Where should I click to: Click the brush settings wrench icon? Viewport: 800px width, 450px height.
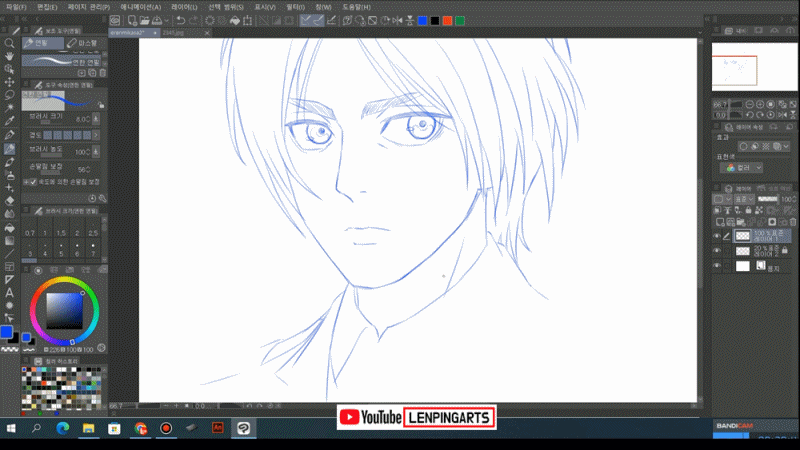[x=103, y=198]
